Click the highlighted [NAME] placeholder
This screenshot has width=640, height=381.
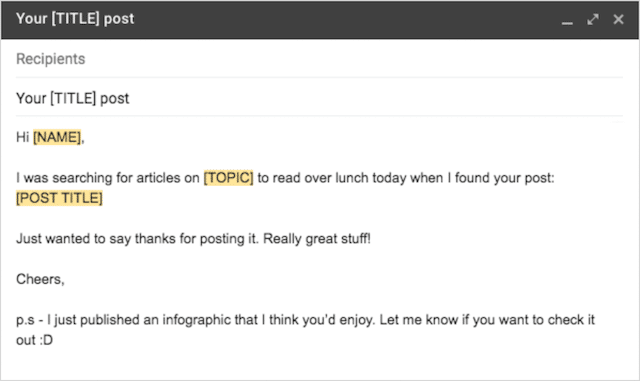click(57, 137)
